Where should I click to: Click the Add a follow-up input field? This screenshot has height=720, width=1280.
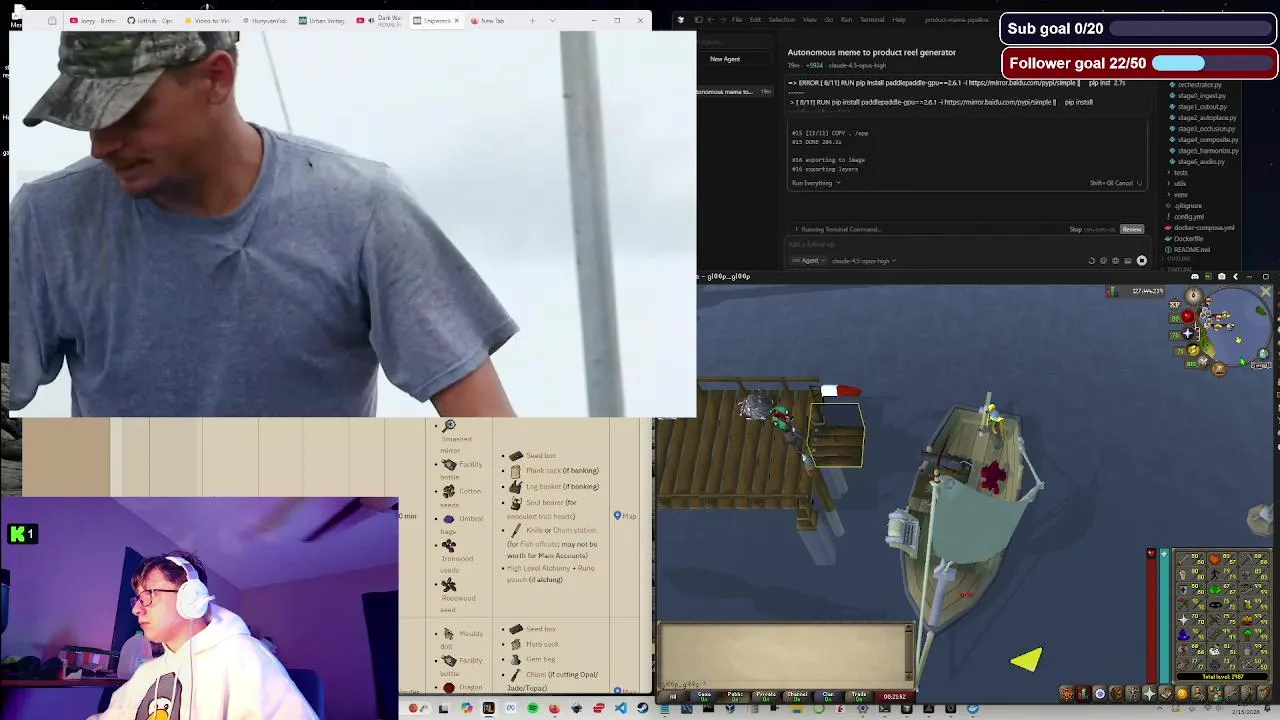click(965, 244)
